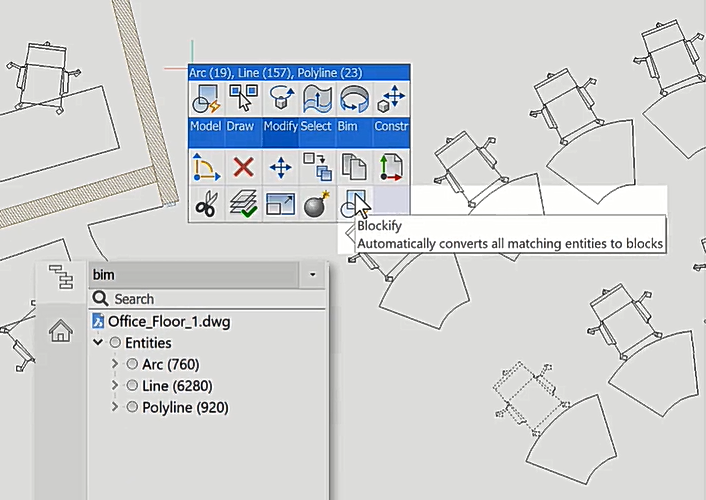Click the Office_Floor_1.dwg file icon
Viewport: 706px width, 500px height.
point(98,321)
